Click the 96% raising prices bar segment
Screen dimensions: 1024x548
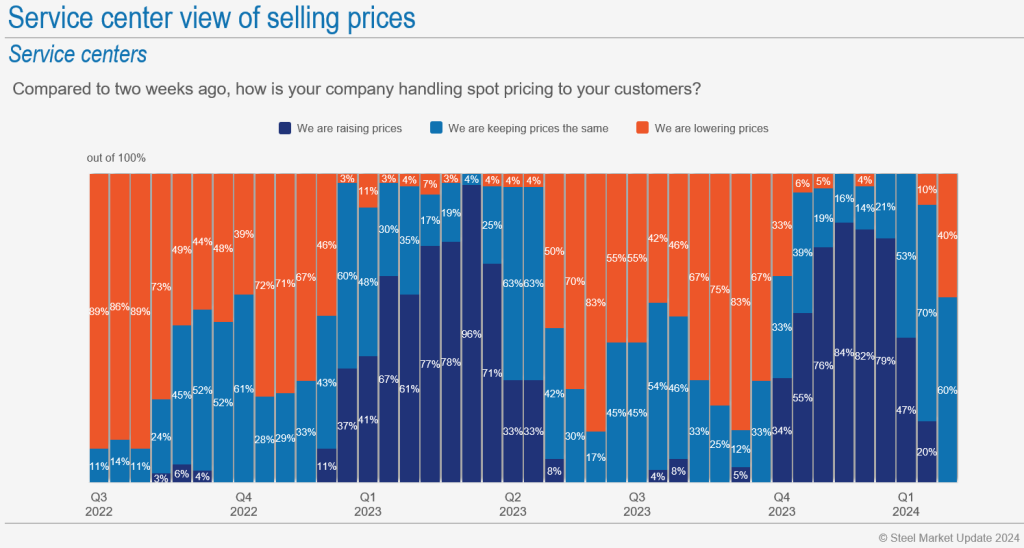pyautogui.click(x=471, y=334)
